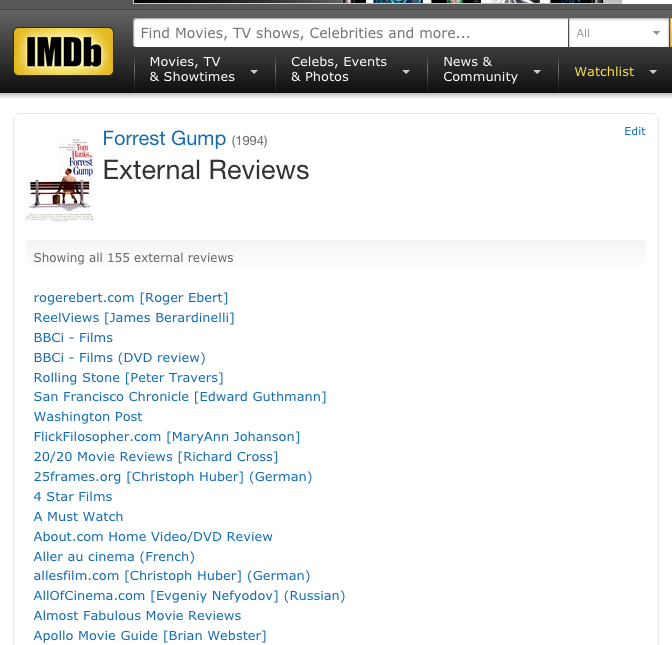Open the News & Community menu
Viewport: 672px width, 645px height.
(492, 69)
